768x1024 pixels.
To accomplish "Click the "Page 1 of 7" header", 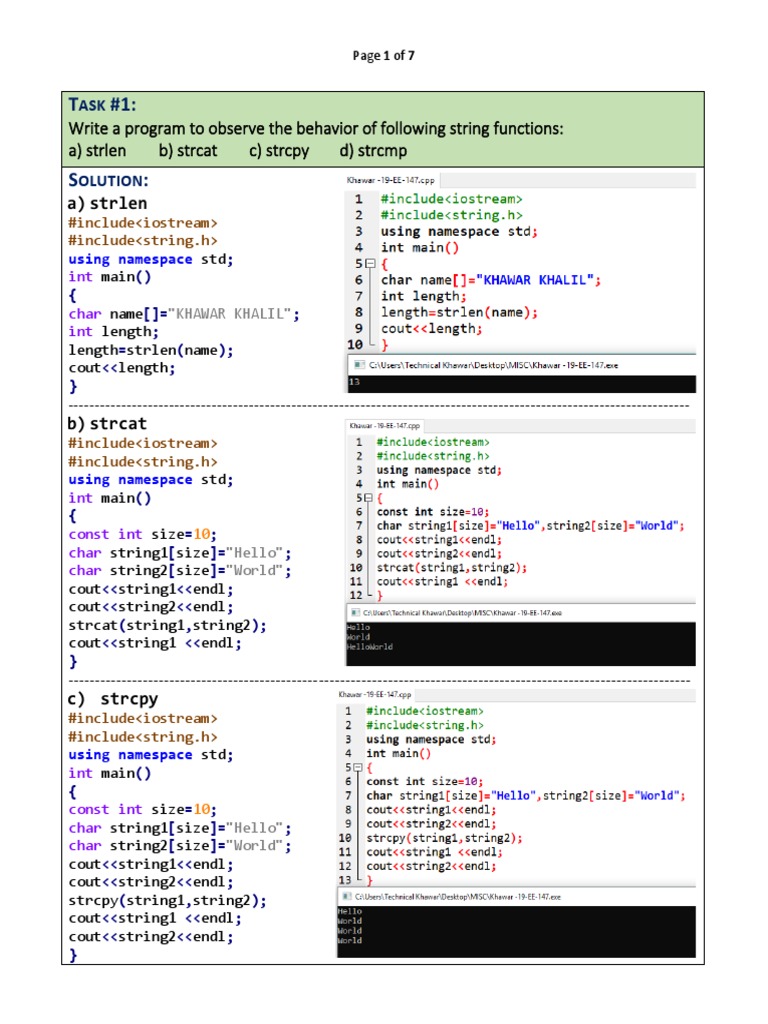I will (x=384, y=56).
